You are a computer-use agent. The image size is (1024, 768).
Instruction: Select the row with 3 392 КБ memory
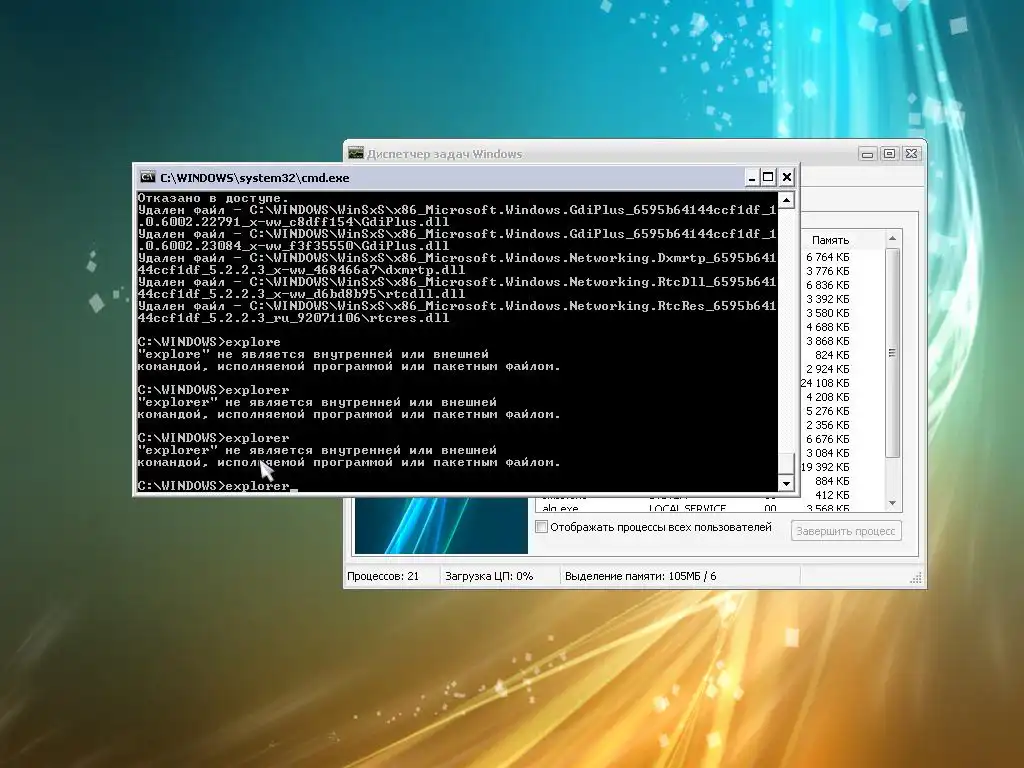coord(827,299)
